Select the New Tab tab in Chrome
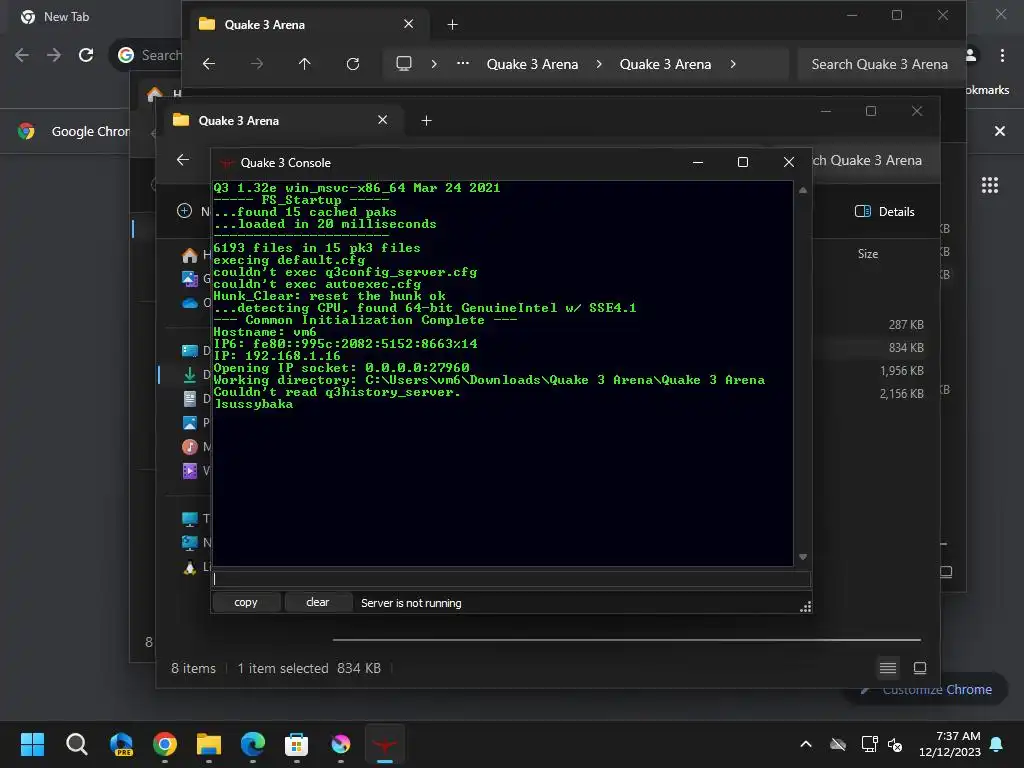The height and width of the screenshot is (768, 1024). point(66,17)
